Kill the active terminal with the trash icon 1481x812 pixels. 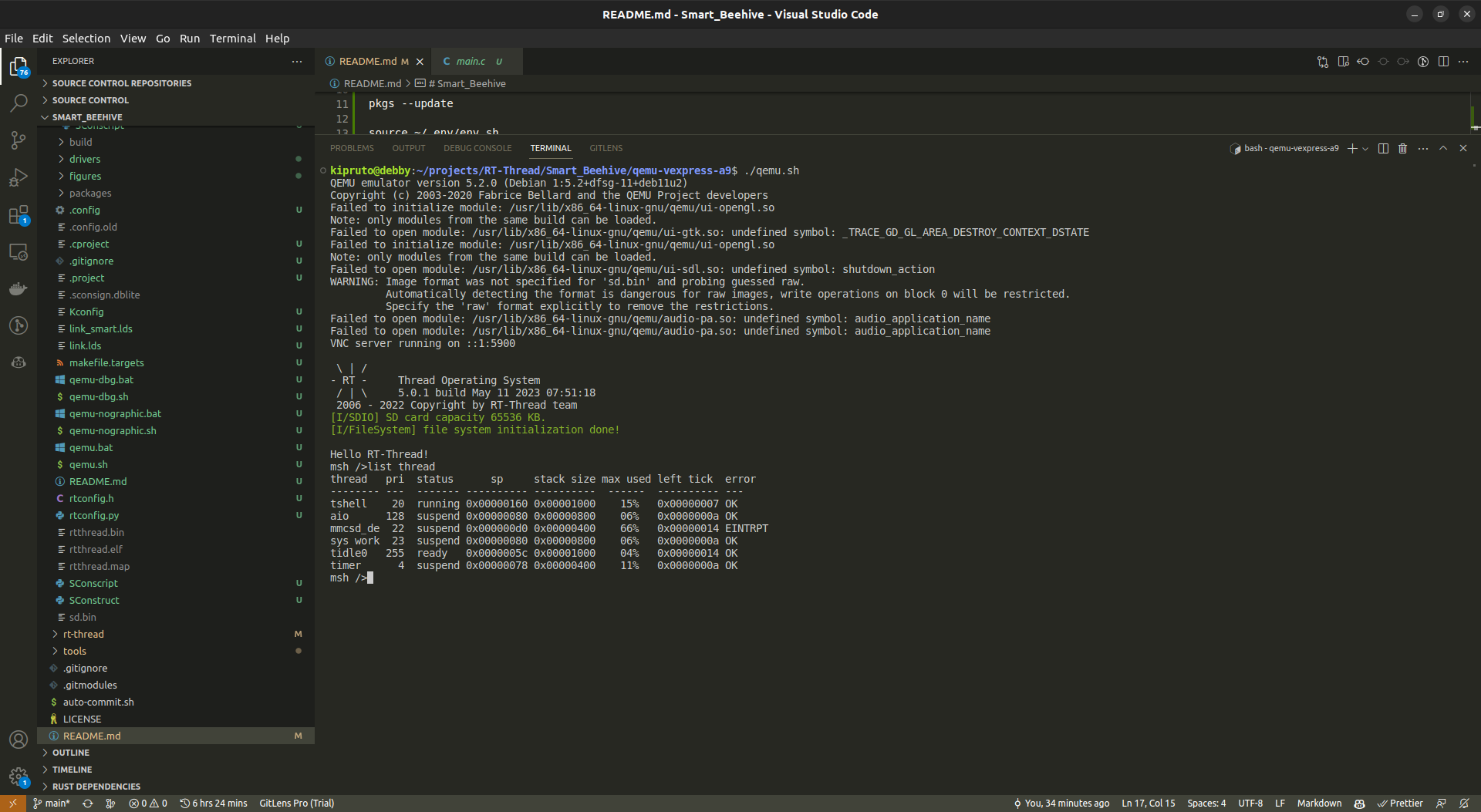(x=1402, y=148)
